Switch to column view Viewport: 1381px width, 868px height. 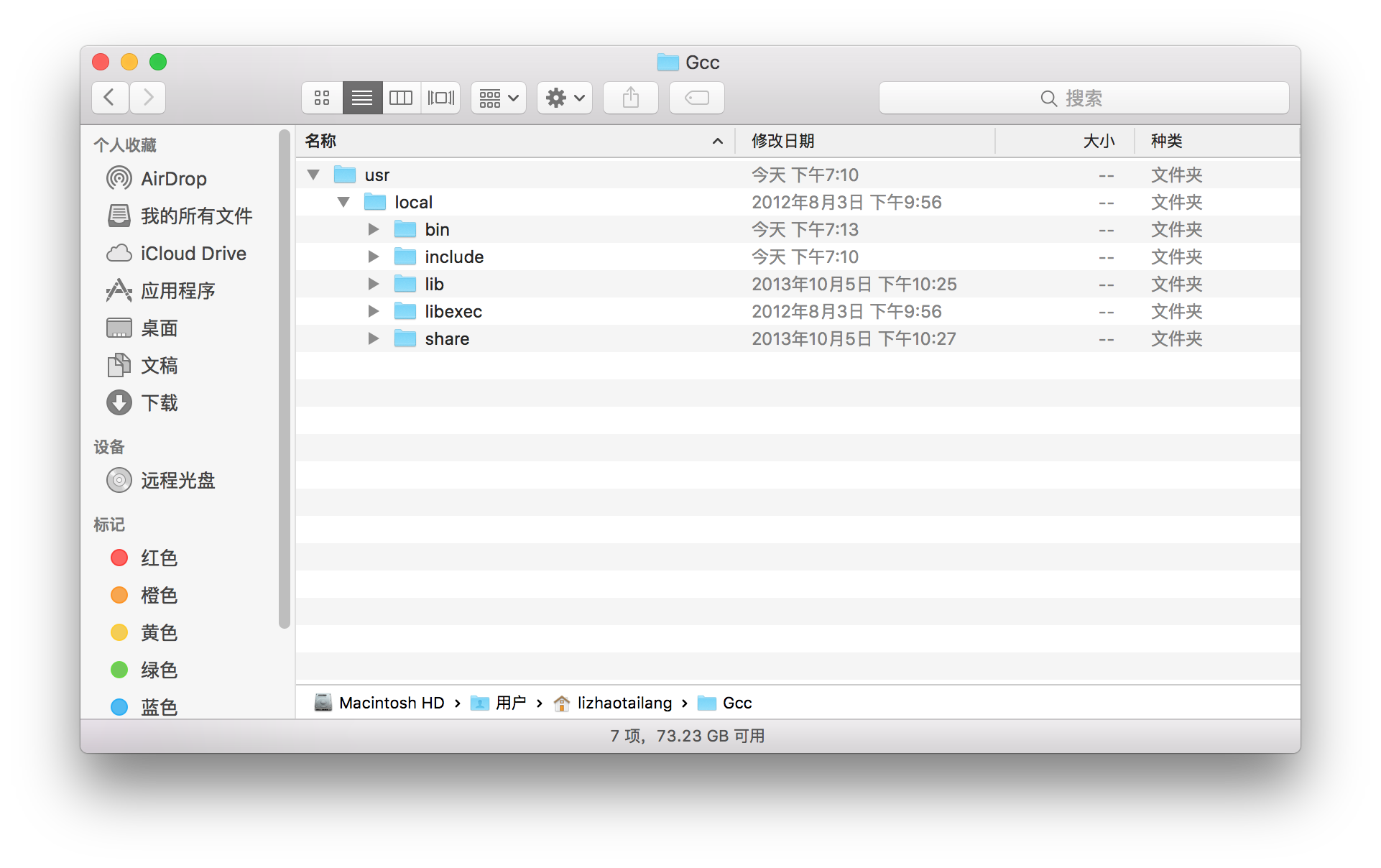point(401,98)
